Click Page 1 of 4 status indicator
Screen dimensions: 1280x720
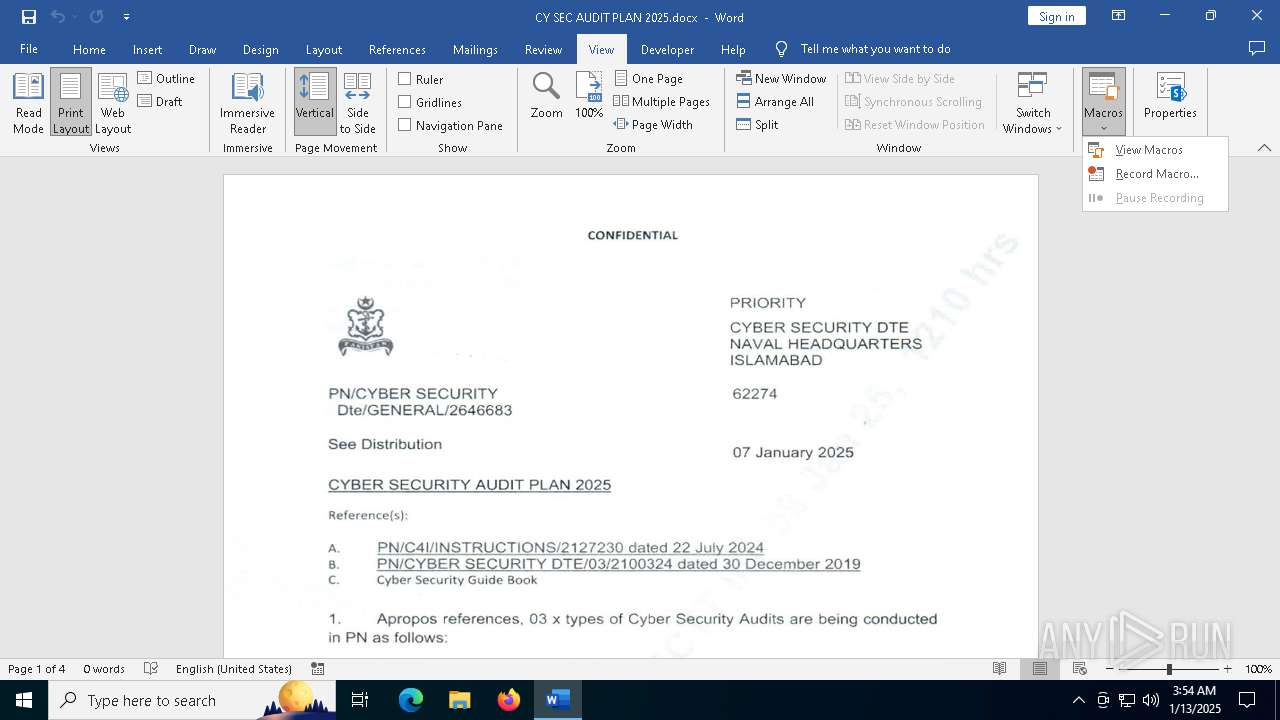37,669
